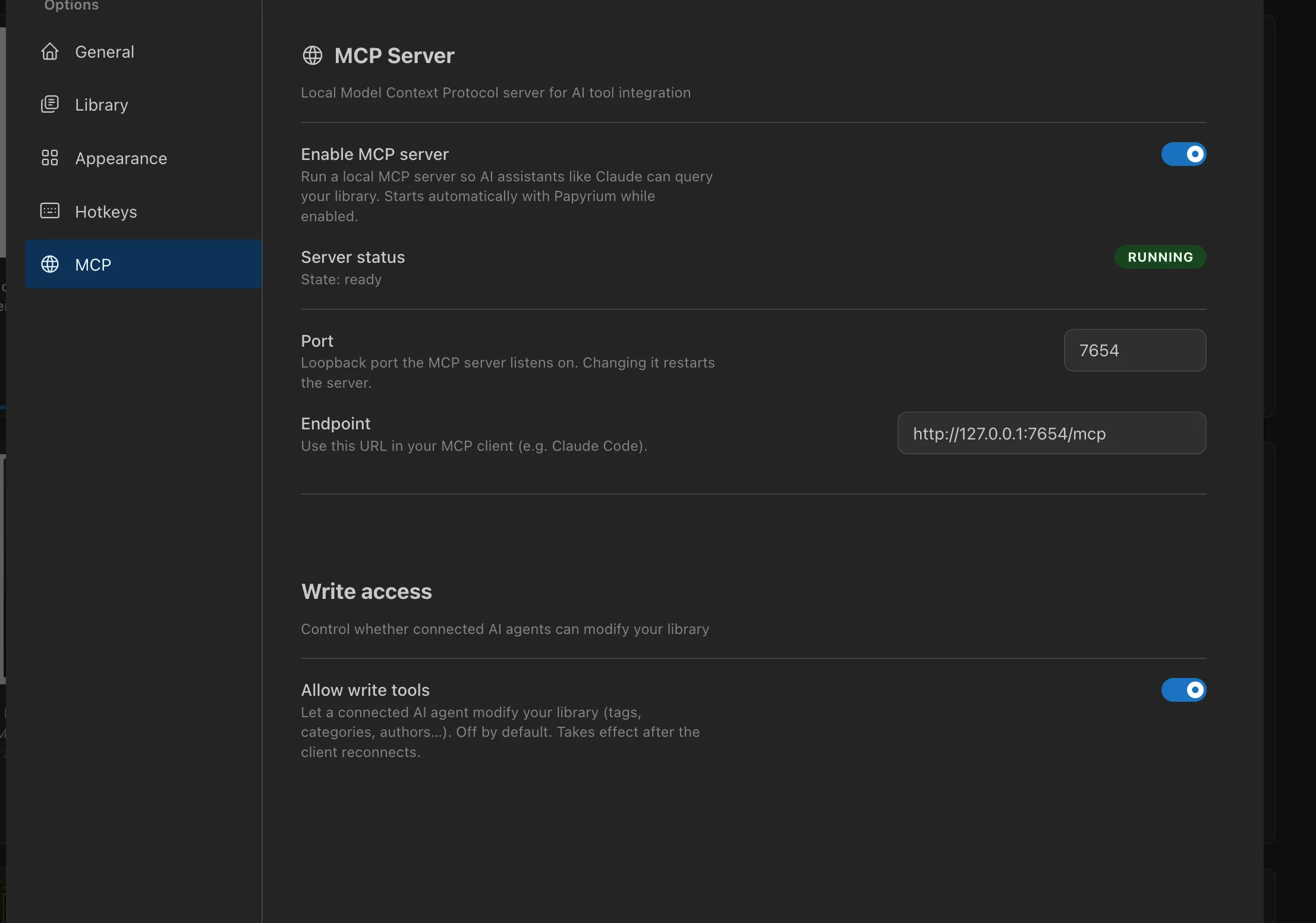Switch to the Appearance section
The width and height of the screenshot is (1316, 923).
pos(143,158)
